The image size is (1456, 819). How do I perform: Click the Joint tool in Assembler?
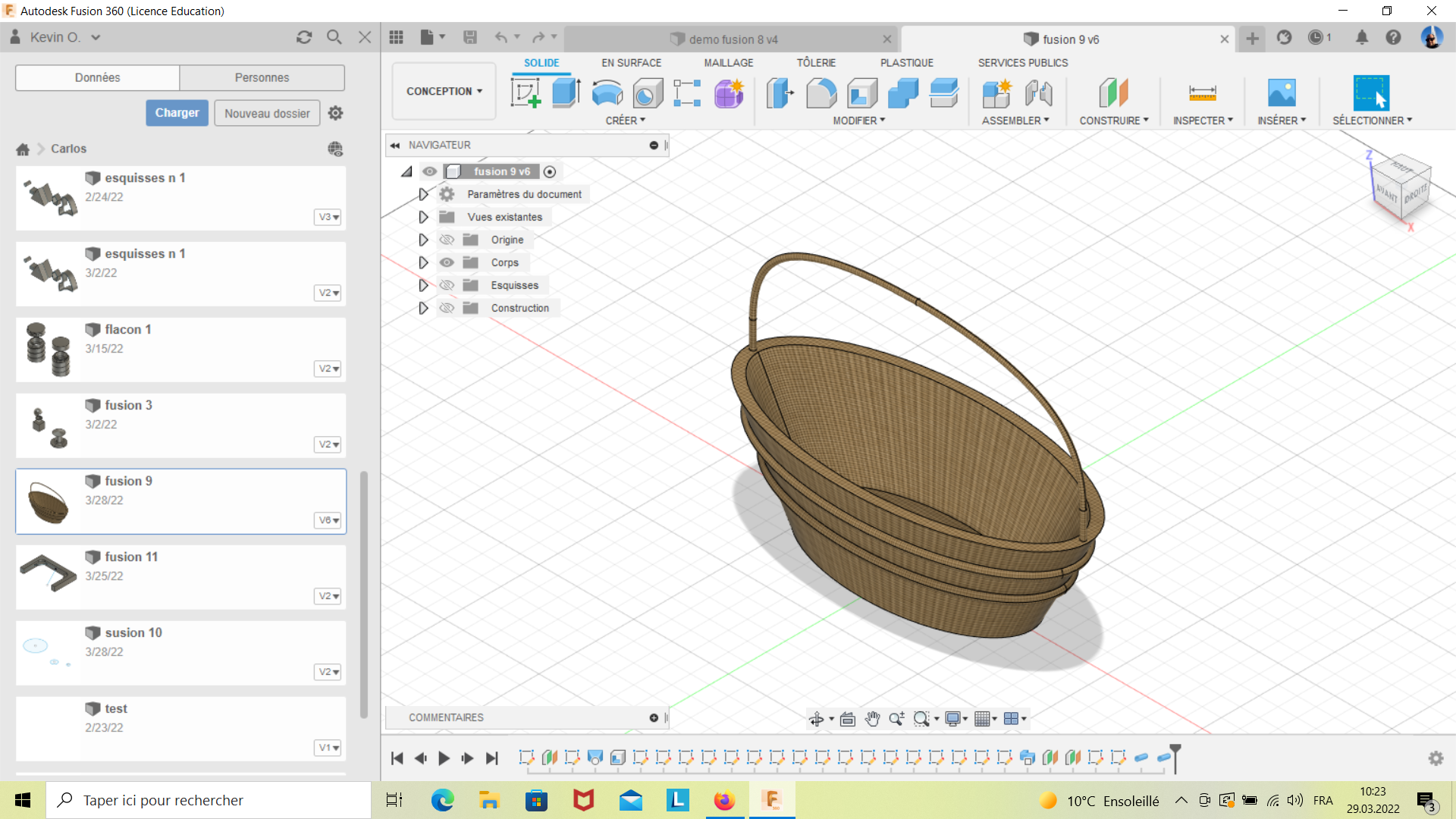click(x=1038, y=93)
